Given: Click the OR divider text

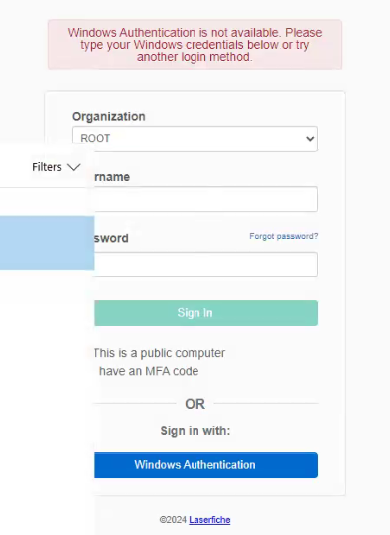Looking at the screenshot, I should point(195,404).
